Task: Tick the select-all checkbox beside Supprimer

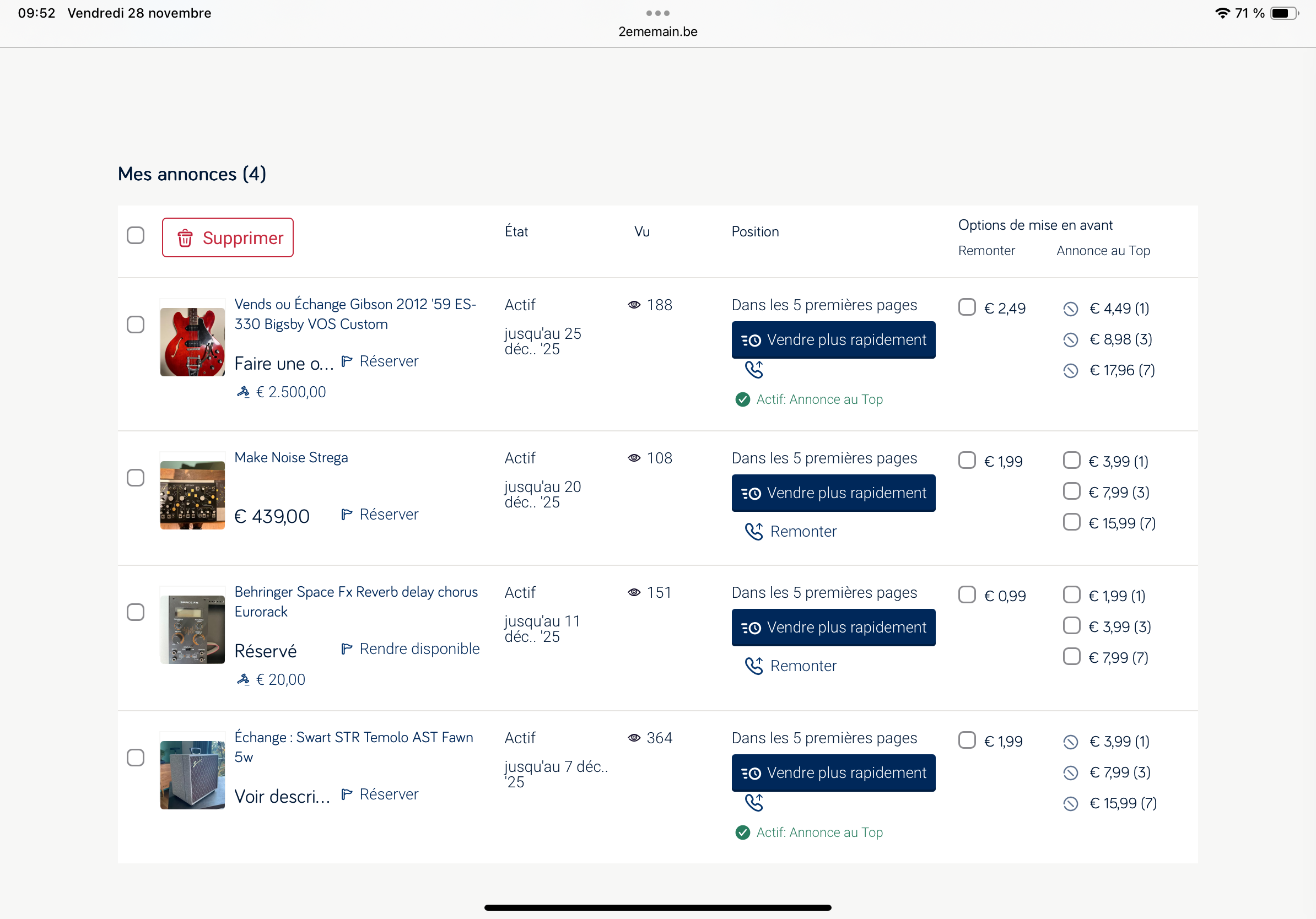Action: 135,235
